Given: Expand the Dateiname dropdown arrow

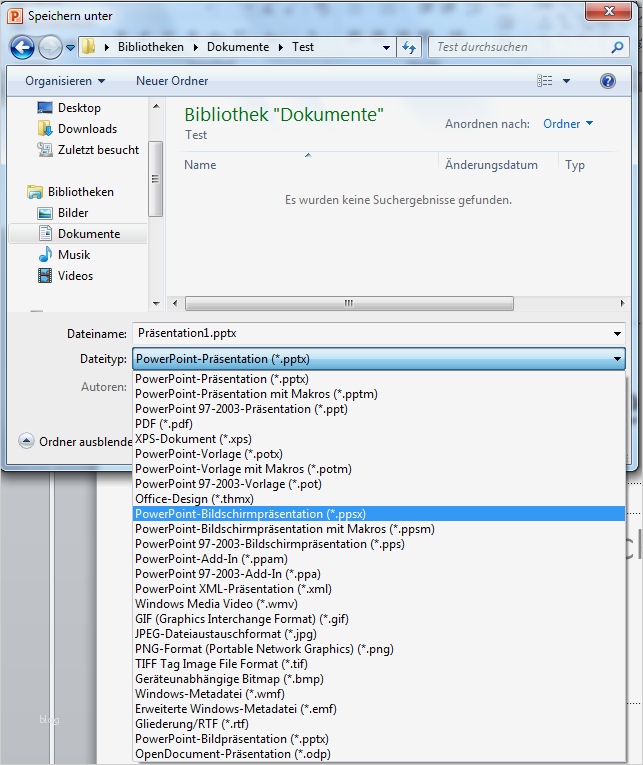Looking at the screenshot, I should [x=617, y=334].
